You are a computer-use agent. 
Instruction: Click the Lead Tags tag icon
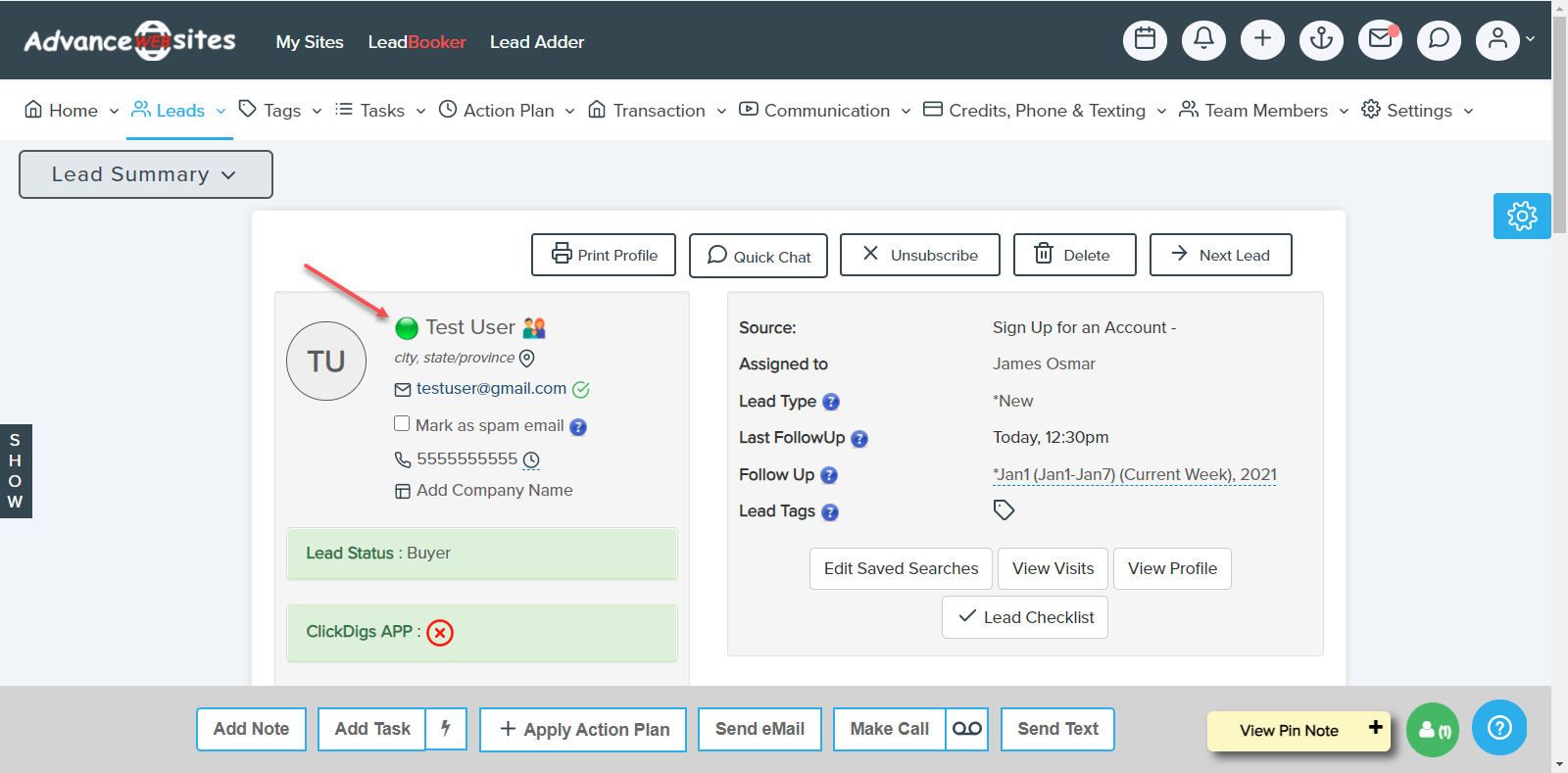(1004, 510)
